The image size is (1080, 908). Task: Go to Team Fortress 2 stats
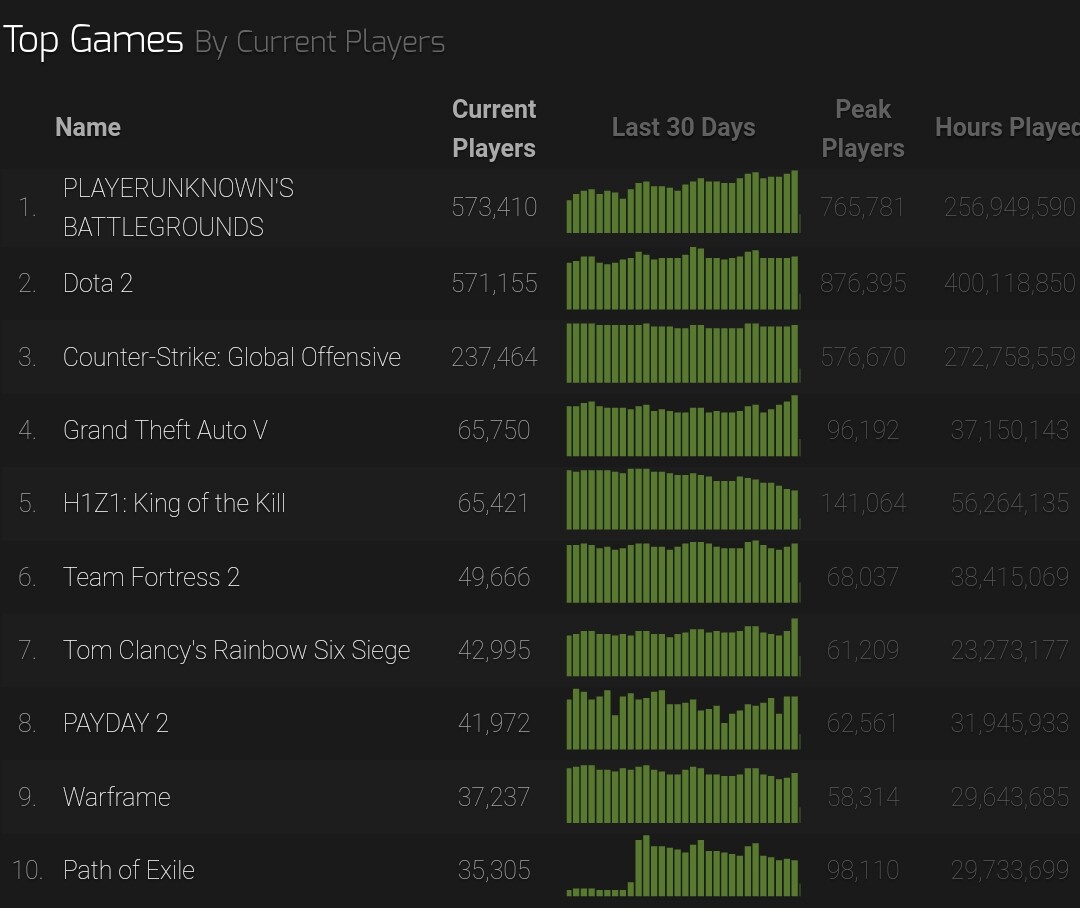[151, 577]
